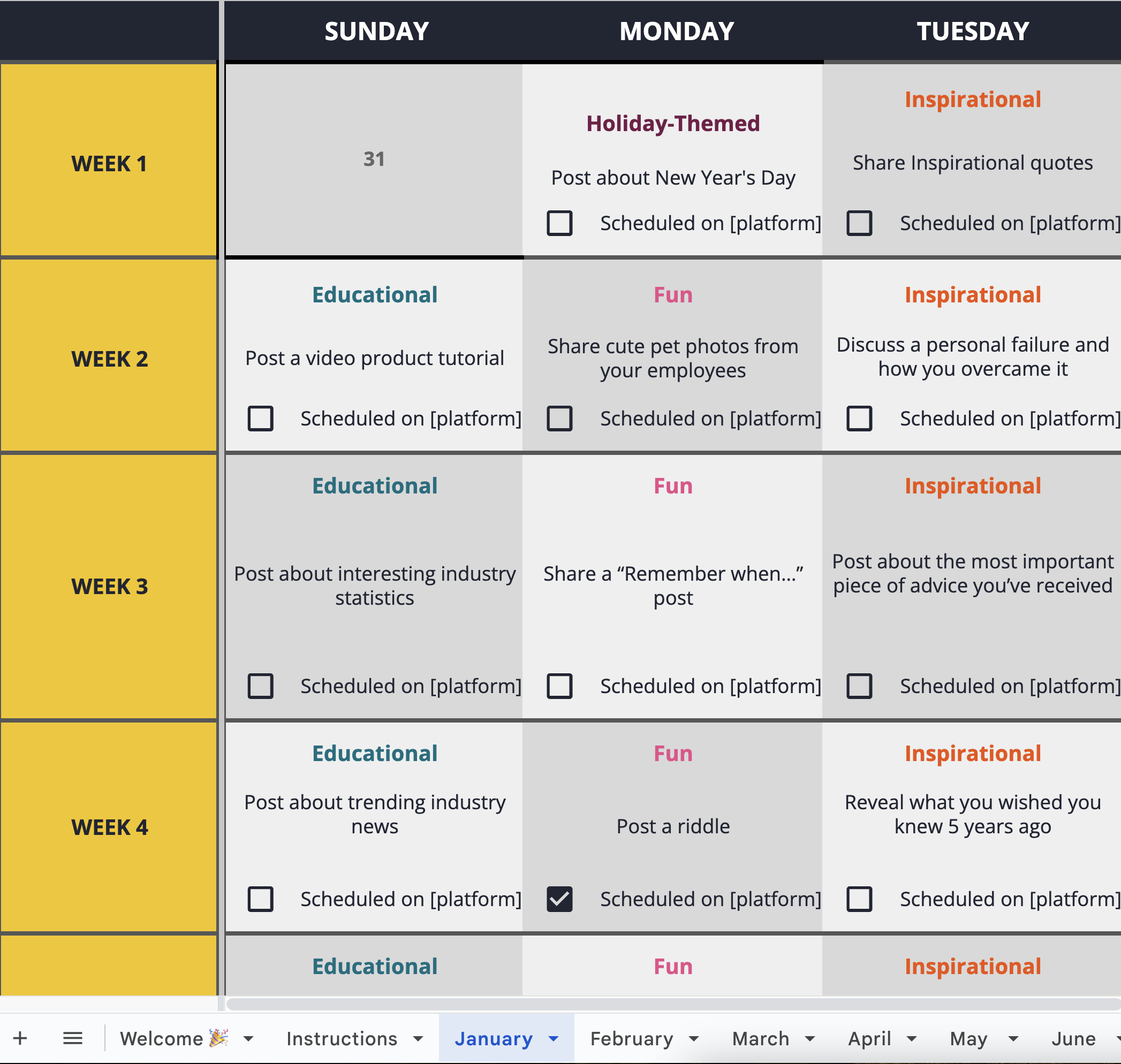Screen dimensions: 1121x1064
Task: Uncheck the Post a riddle scheduled checkbox
Action: click(x=559, y=899)
